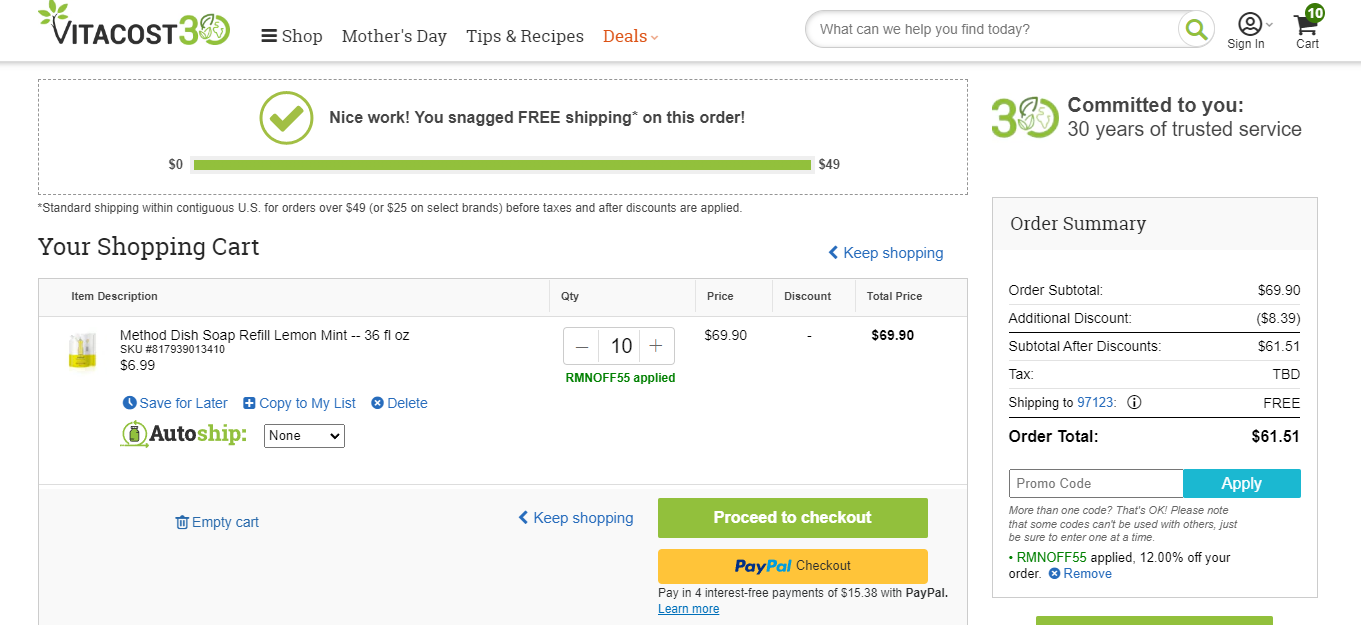This screenshot has width=1361, height=625.
Task: Save the dish soap for later
Action: tap(175, 403)
